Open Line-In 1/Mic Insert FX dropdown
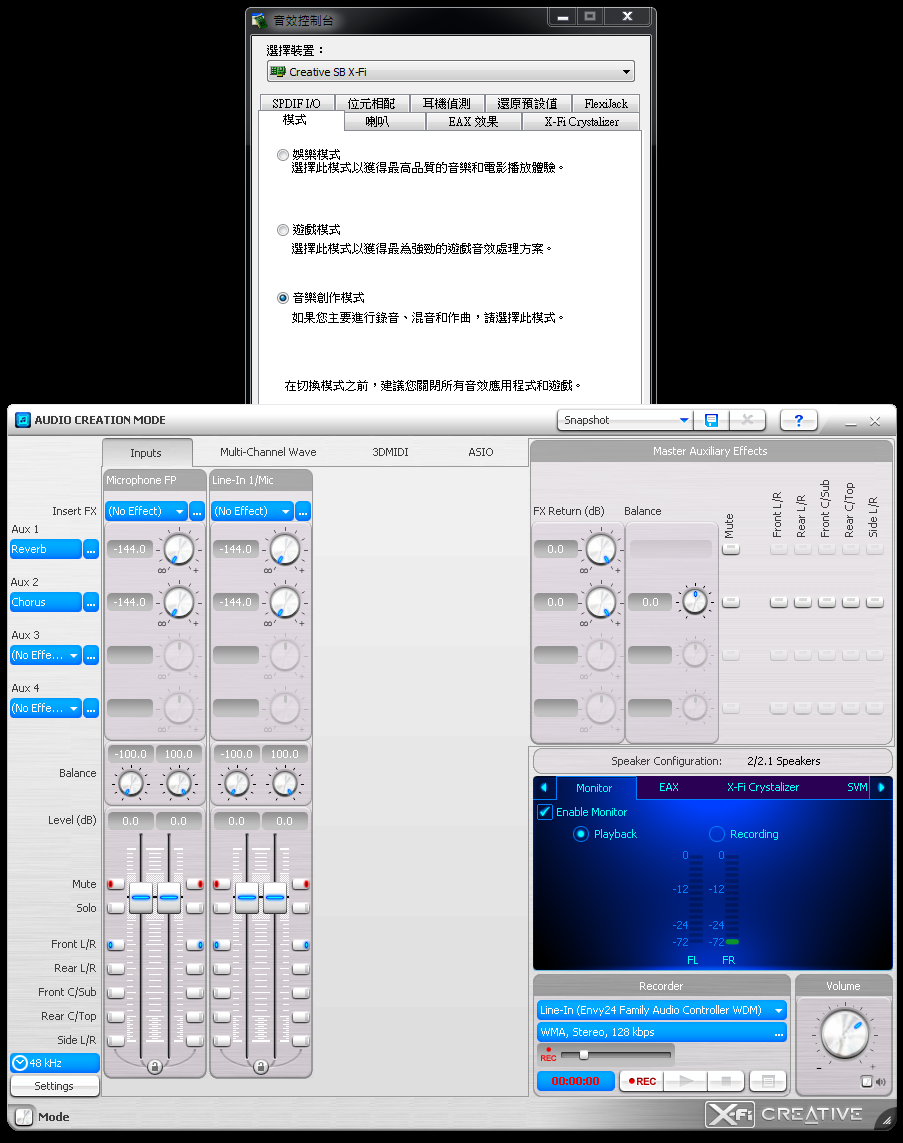 click(x=252, y=512)
